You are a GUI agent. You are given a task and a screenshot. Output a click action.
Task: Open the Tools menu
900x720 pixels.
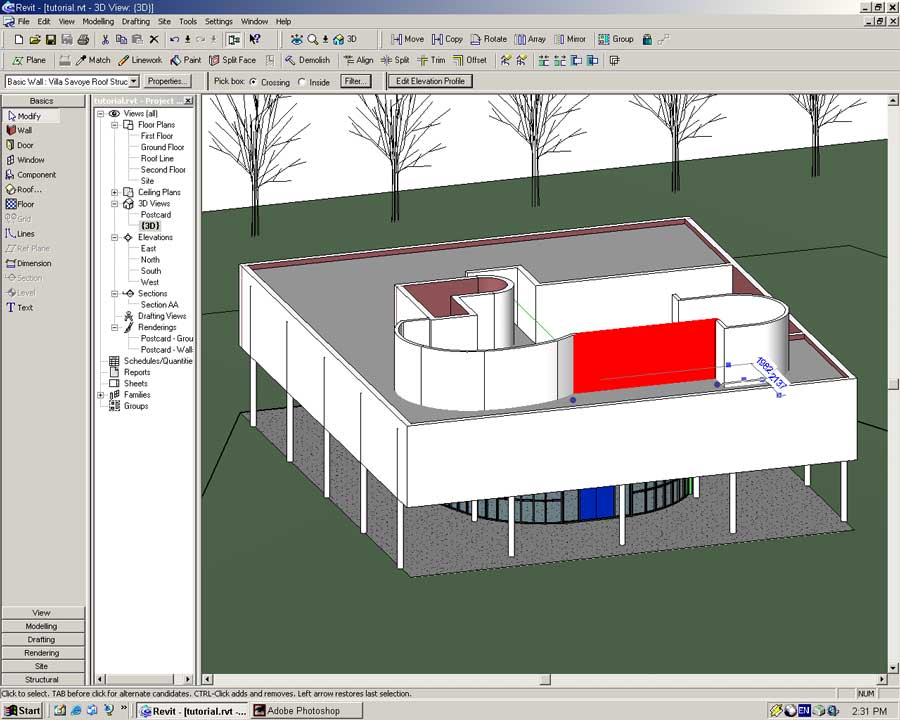point(188,21)
